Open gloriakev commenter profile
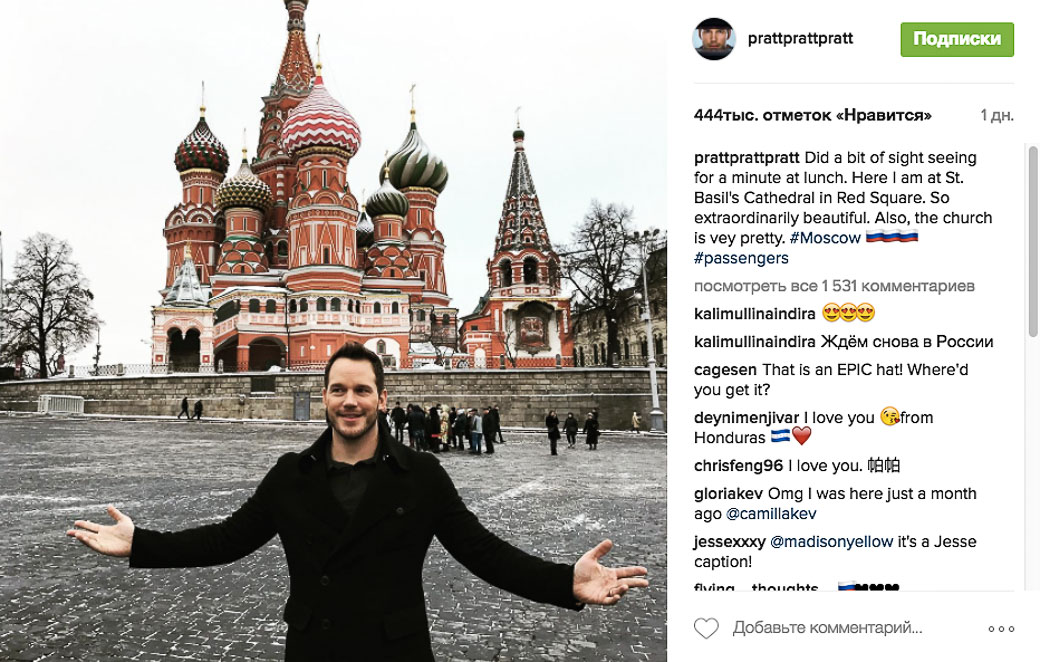Screen dimensions: 1040x662 click(728, 494)
